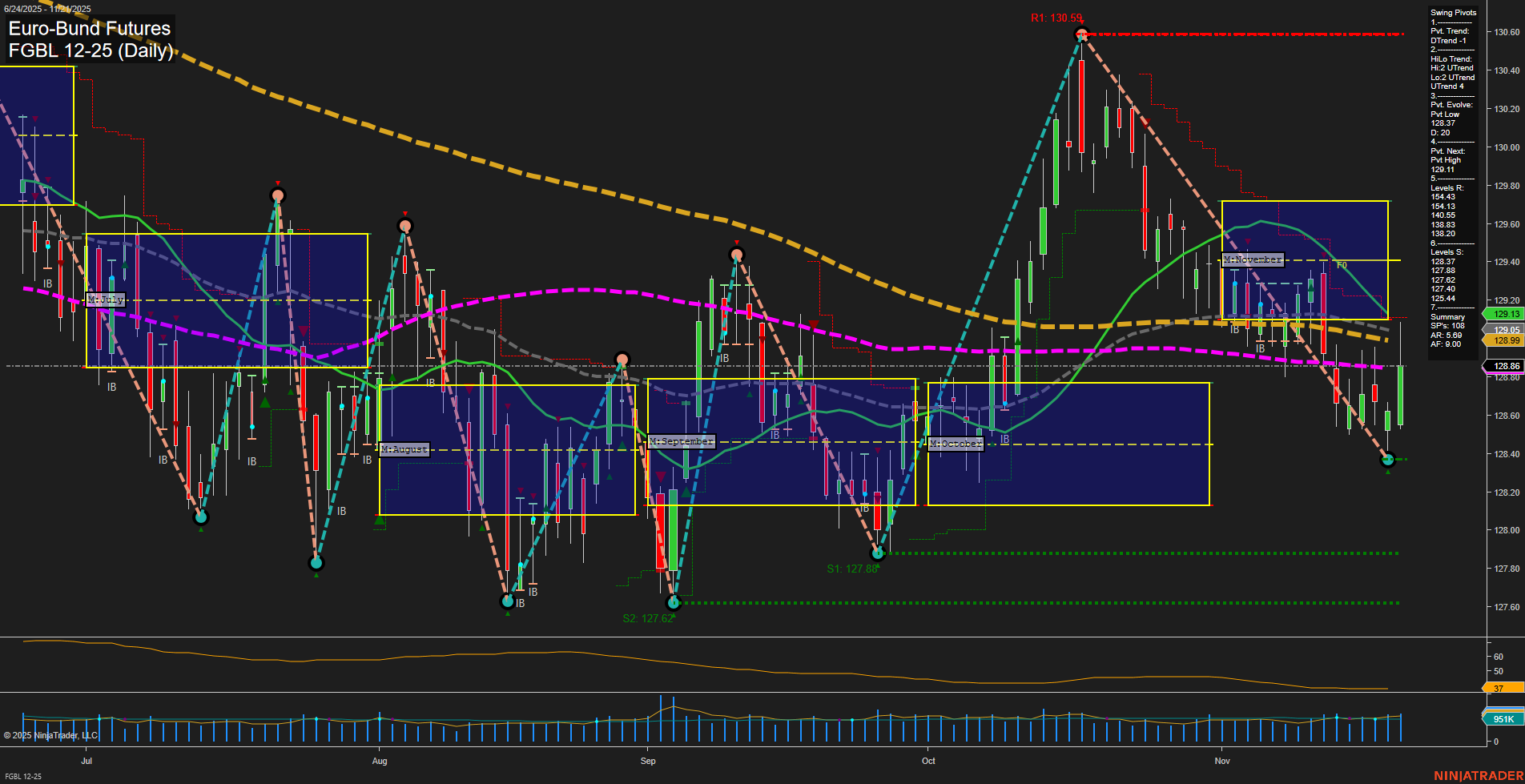The image size is (1525, 784).
Task: Click the green 129.13 price marker on axis
Action: click(1505, 314)
